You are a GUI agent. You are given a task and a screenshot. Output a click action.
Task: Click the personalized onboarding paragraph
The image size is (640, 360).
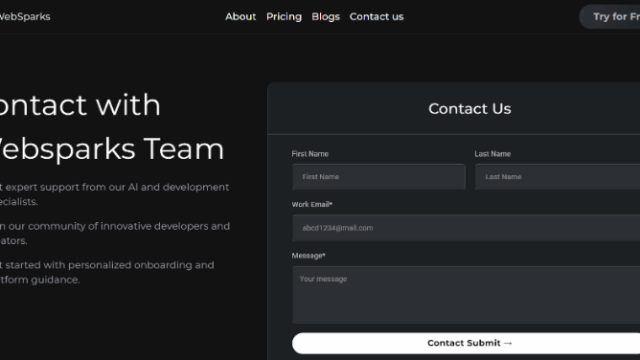pos(107,272)
